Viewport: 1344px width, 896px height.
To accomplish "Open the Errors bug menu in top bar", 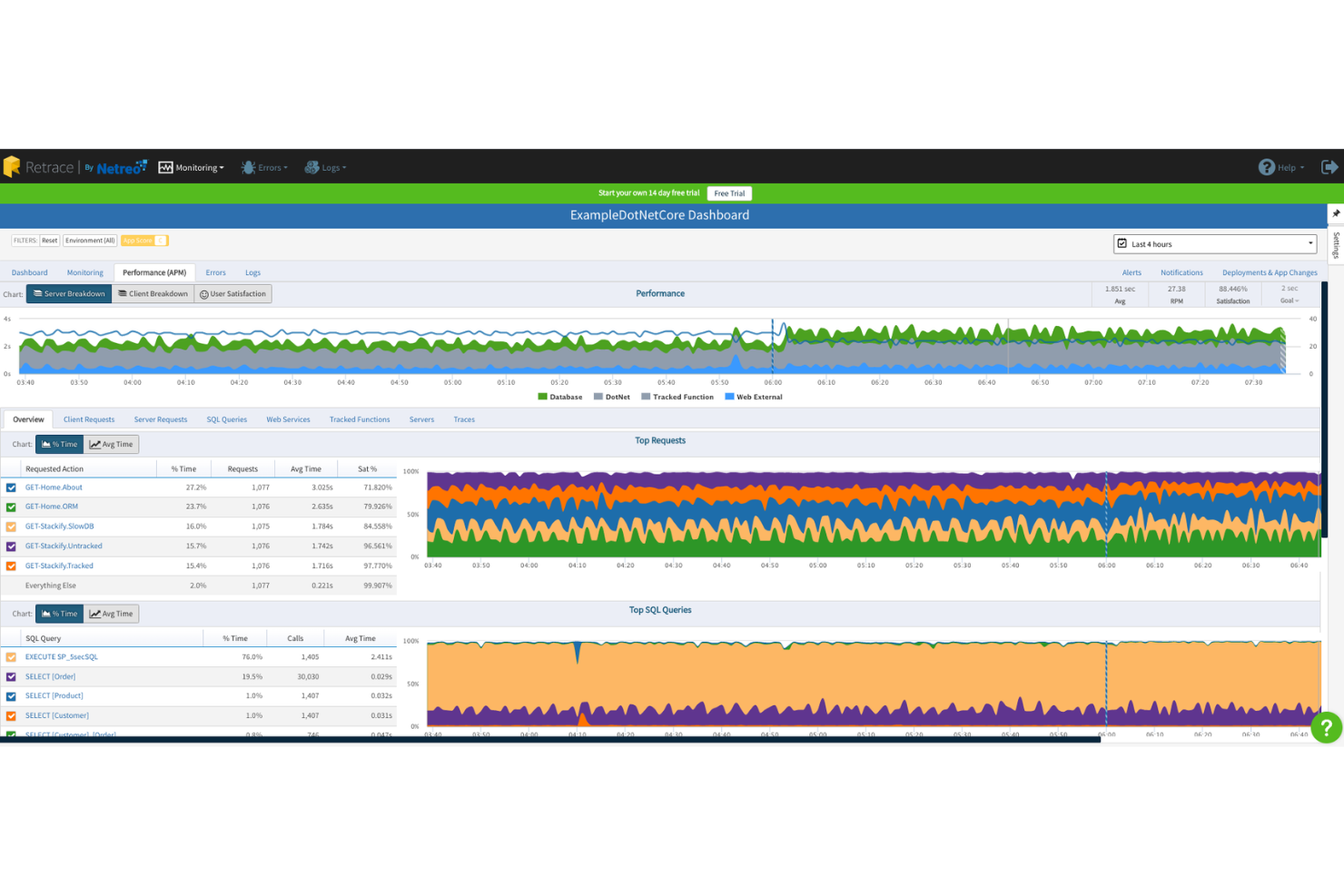I will tap(264, 167).
